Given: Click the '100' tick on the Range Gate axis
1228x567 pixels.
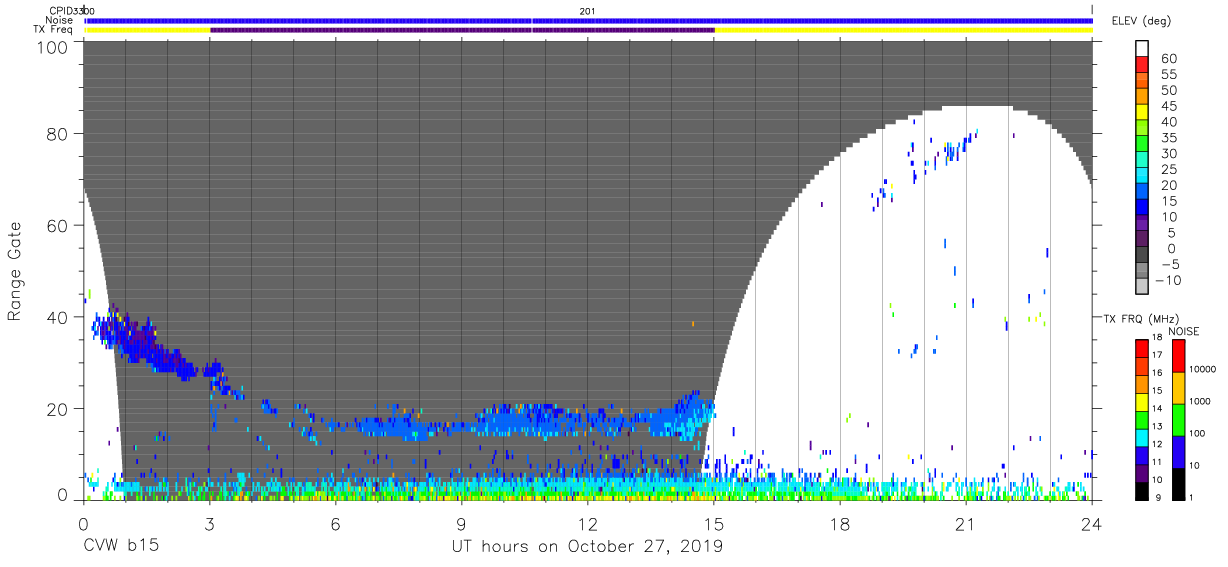Looking at the screenshot, I should [54, 46].
